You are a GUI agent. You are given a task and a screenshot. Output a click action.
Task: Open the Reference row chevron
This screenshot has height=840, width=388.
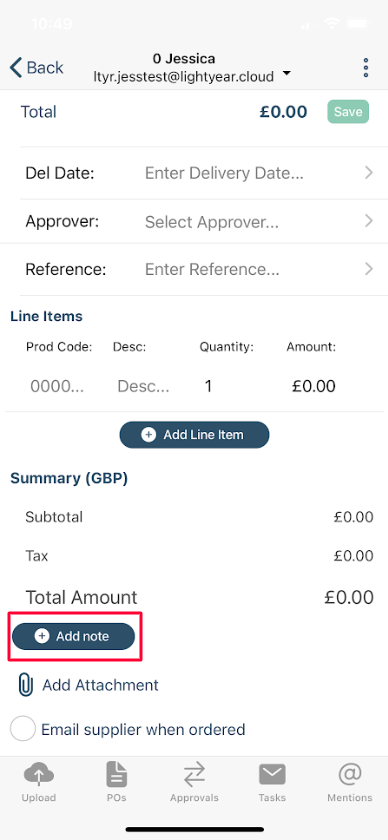coord(369,268)
